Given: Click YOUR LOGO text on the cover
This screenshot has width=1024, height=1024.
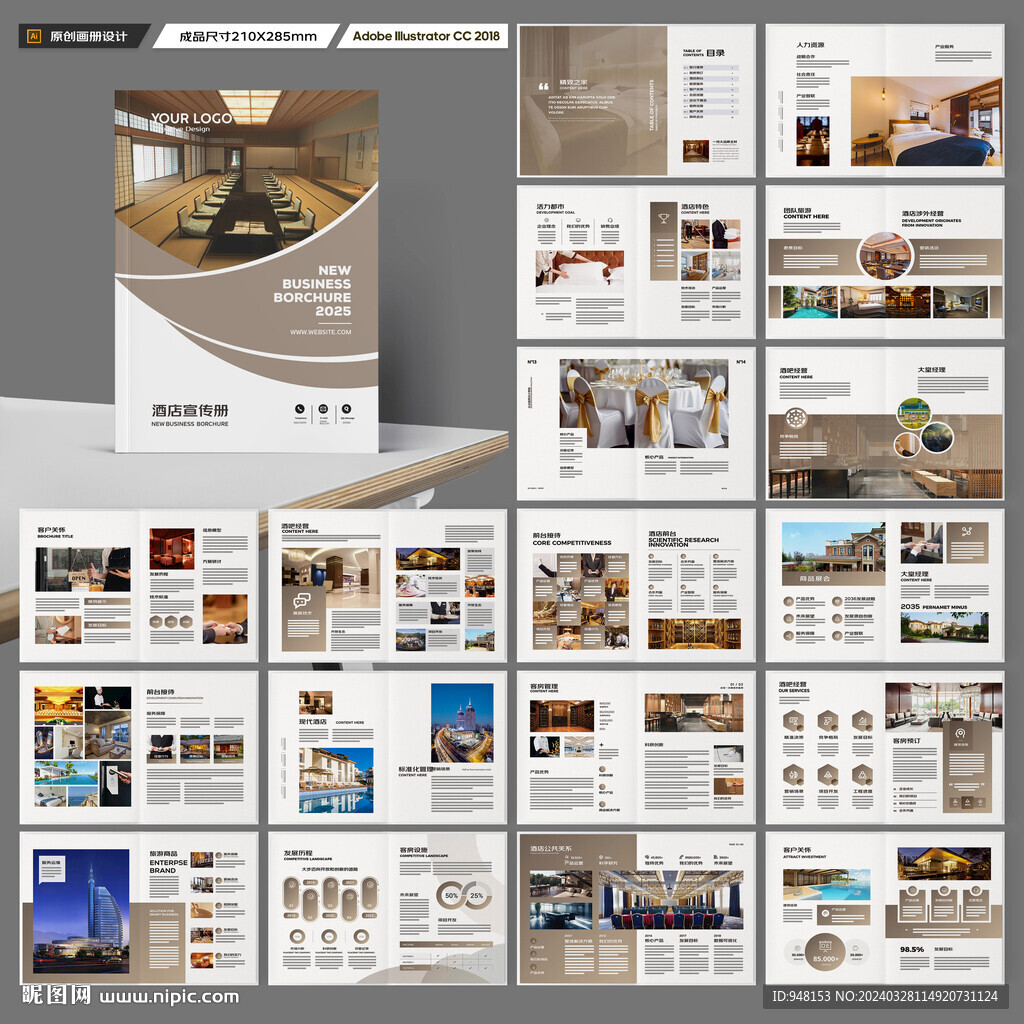Looking at the screenshot, I should tap(191, 118).
